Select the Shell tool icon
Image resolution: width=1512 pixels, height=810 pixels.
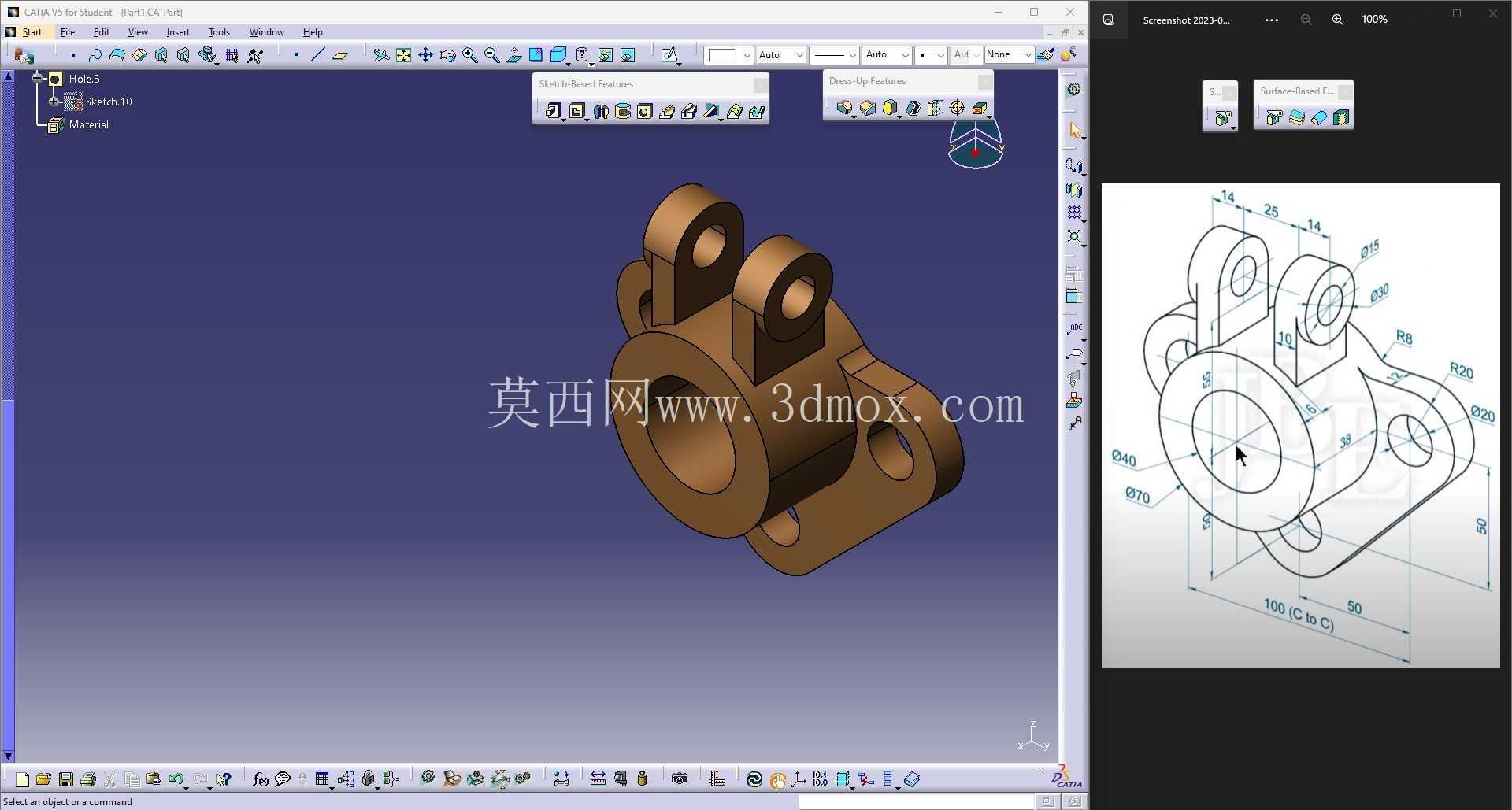pos(913,108)
